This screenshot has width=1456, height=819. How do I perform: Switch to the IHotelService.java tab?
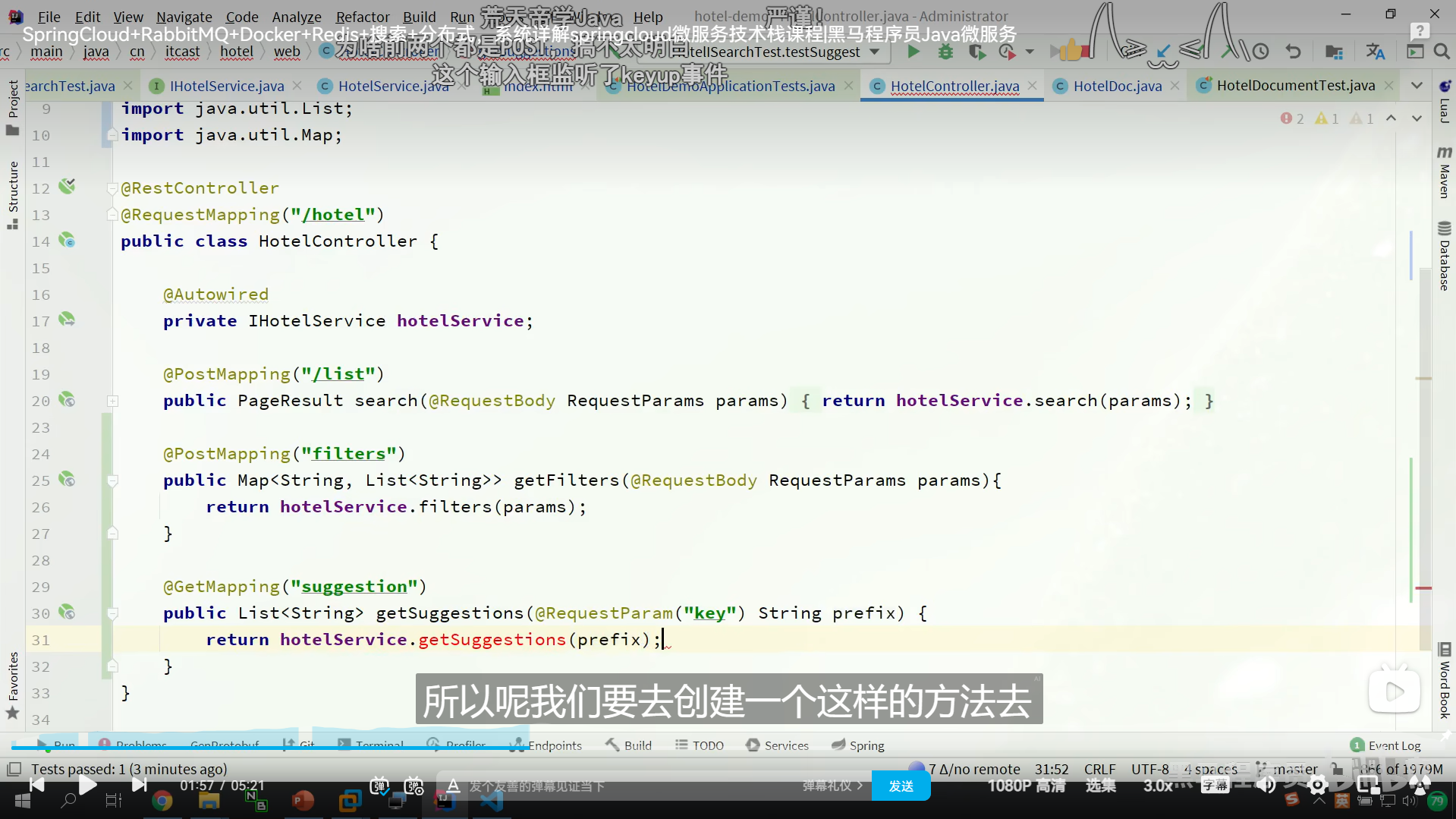(x=227, y=86)
